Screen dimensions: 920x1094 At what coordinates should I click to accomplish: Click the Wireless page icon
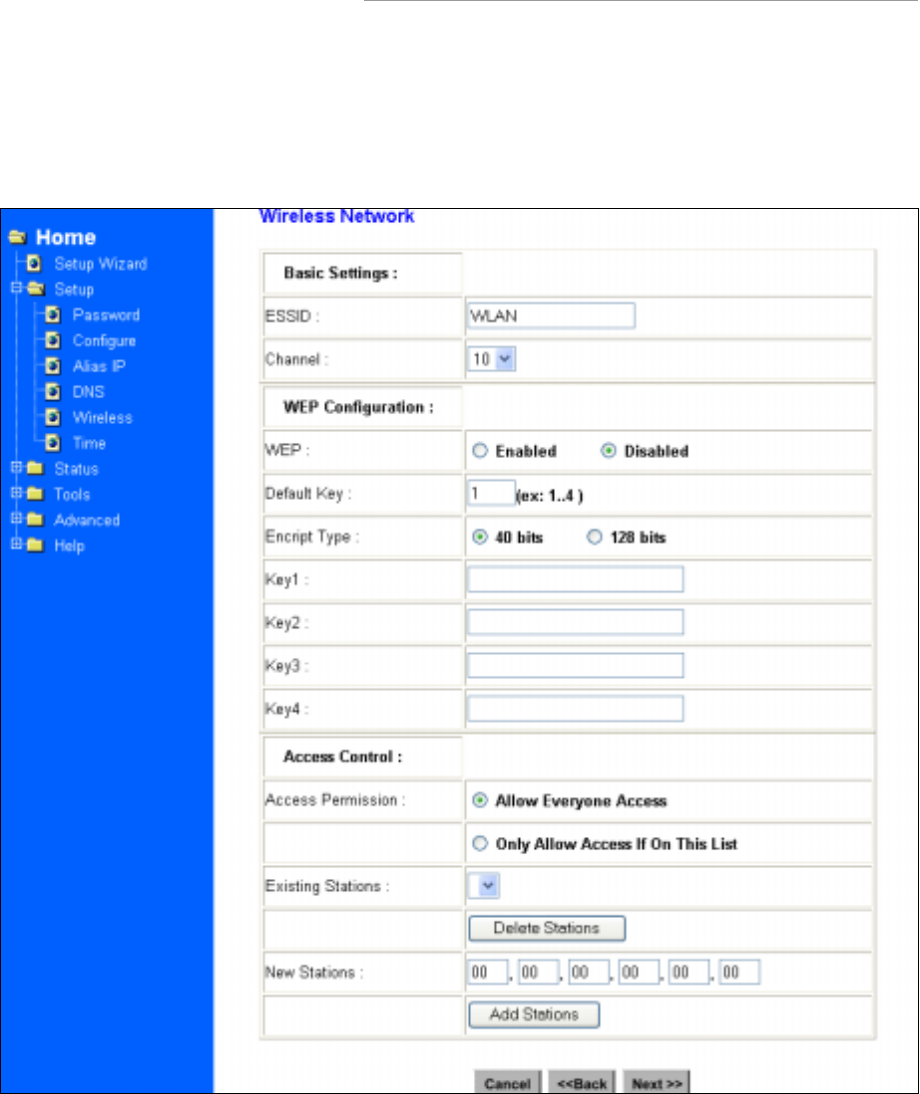click(52, 417)
